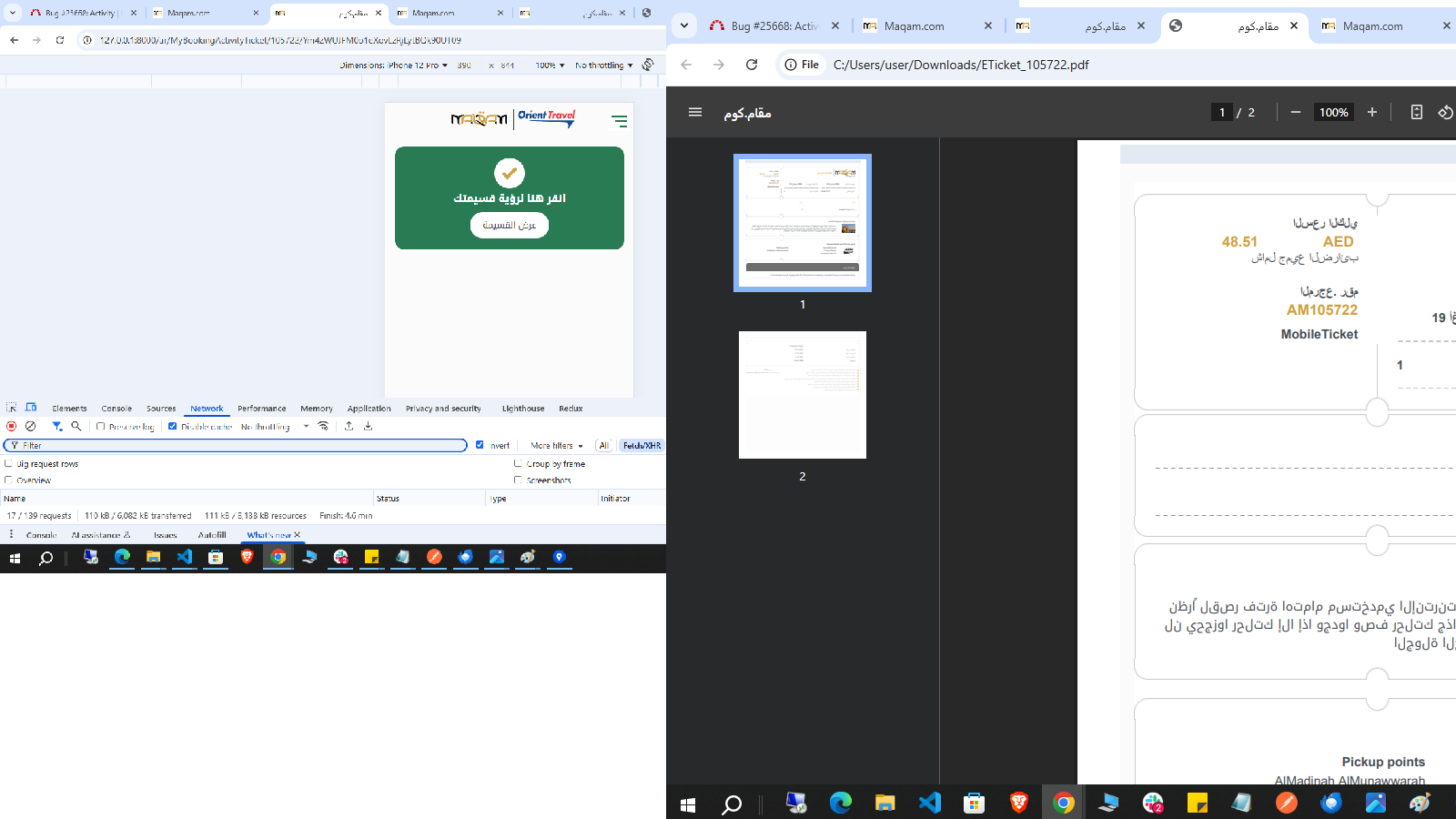The height and width of the screenshot is (819, 1456).
Task: Open the device Dimensions dropdown
Action: [394, 66]
